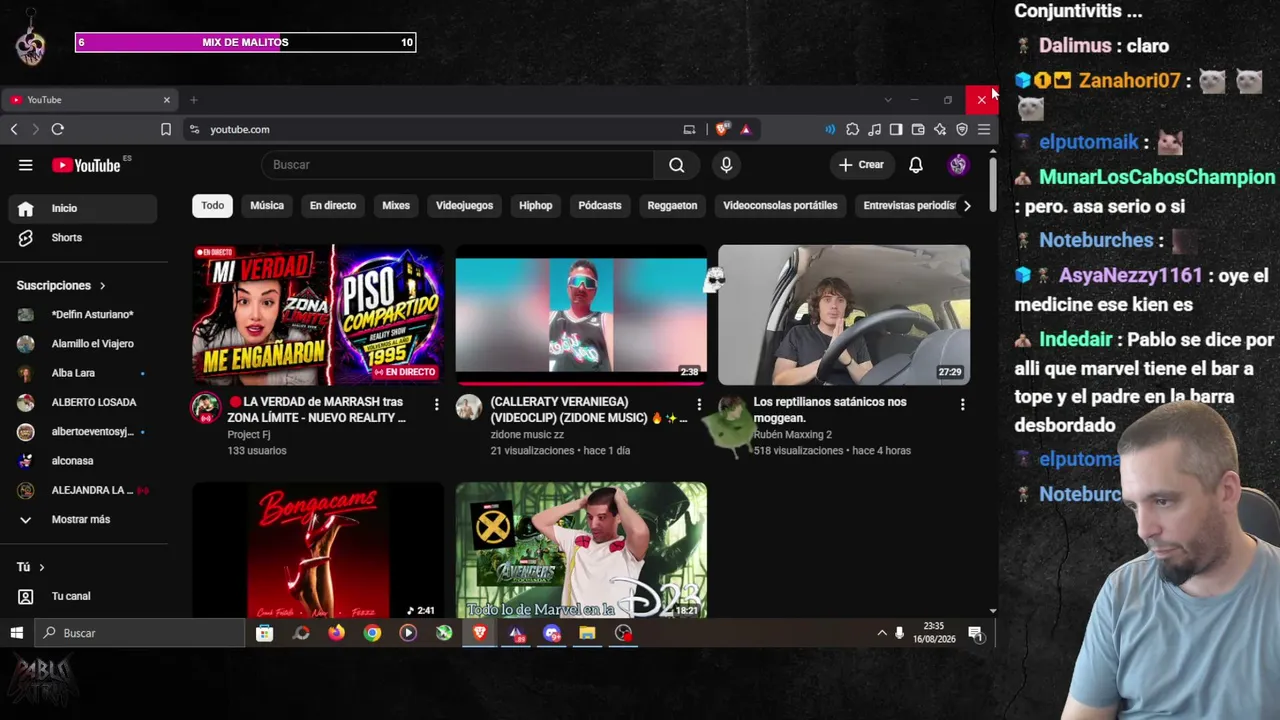Open Alba Lara subscription channel
This screenshot has height=720, width=1280.
[x=83, y=373]
